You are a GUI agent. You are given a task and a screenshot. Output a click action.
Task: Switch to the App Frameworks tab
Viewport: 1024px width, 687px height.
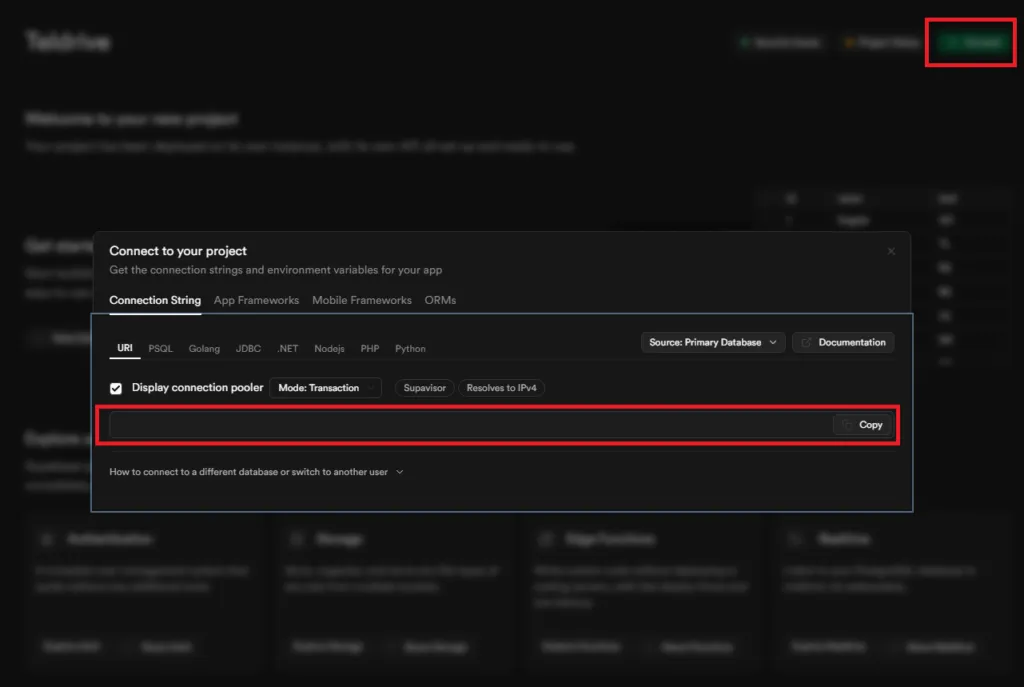pyautogui.click(x=256, y=300)
